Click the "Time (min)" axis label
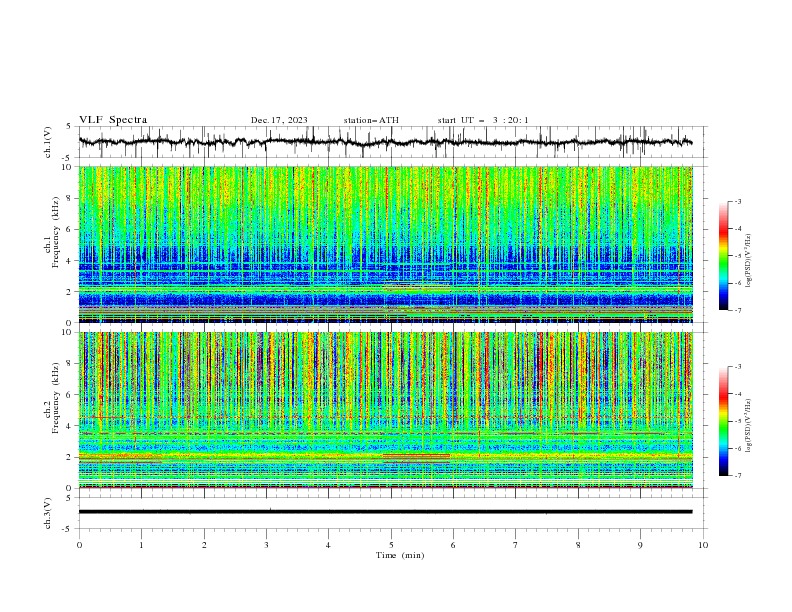The width and height of the screenshot is (792, 612). [400, 555]
